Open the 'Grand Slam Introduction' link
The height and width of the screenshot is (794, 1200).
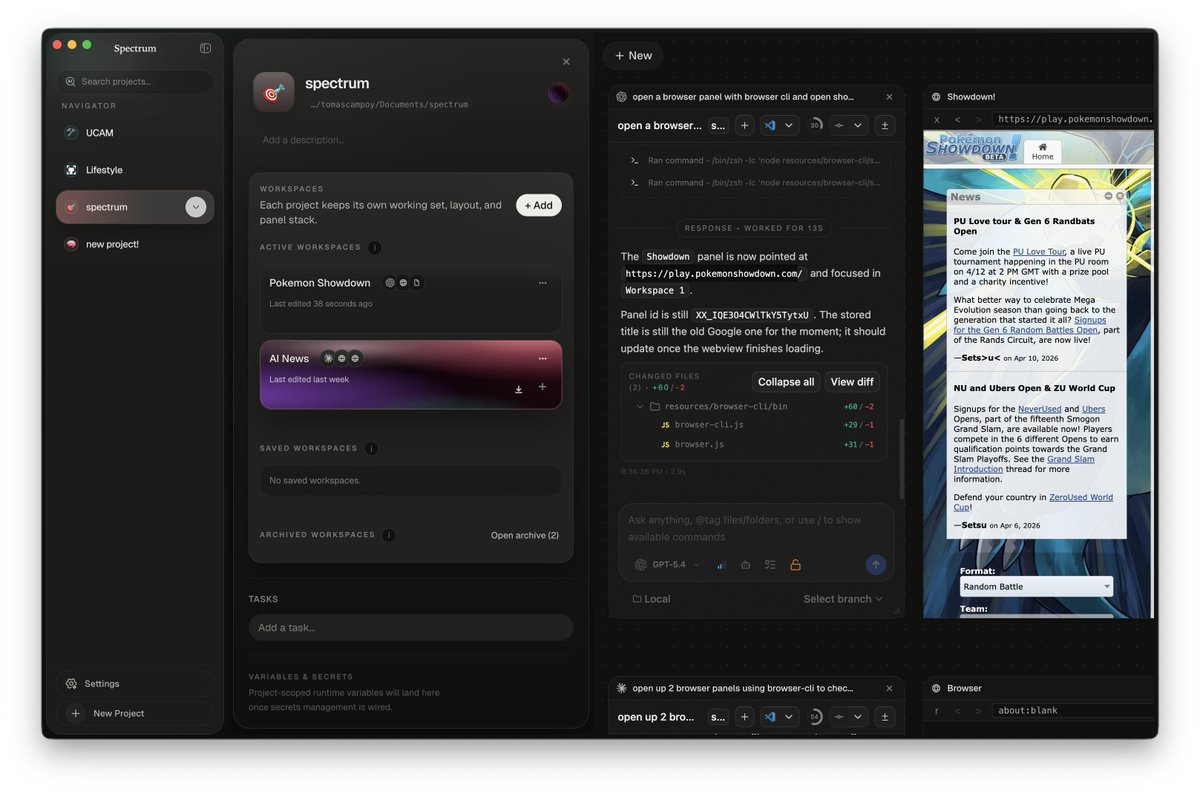(1024, 464)
